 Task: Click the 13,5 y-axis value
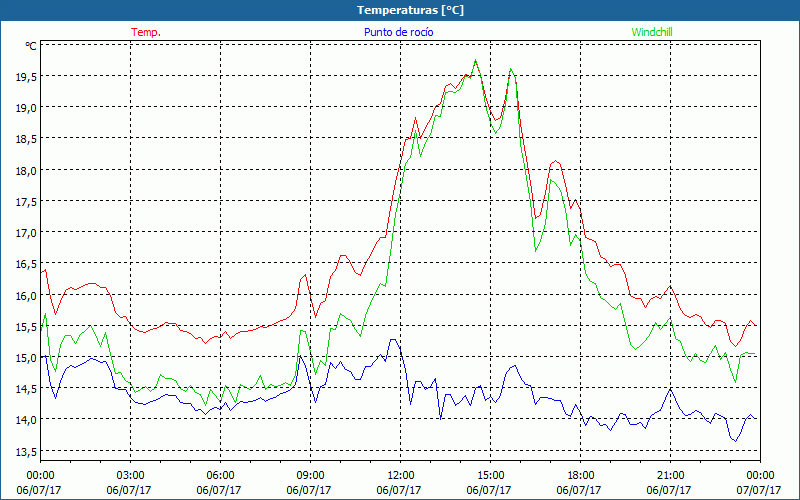point(27,452)
